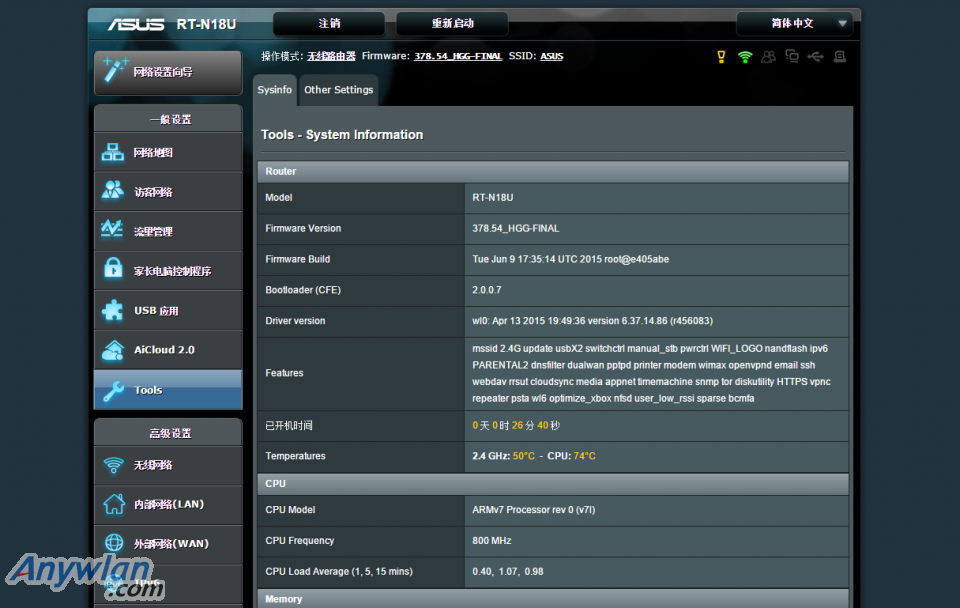The image size is (960, 608).
Task: Click the overlapping screens status icon
Action: click(x=792, y=57)
